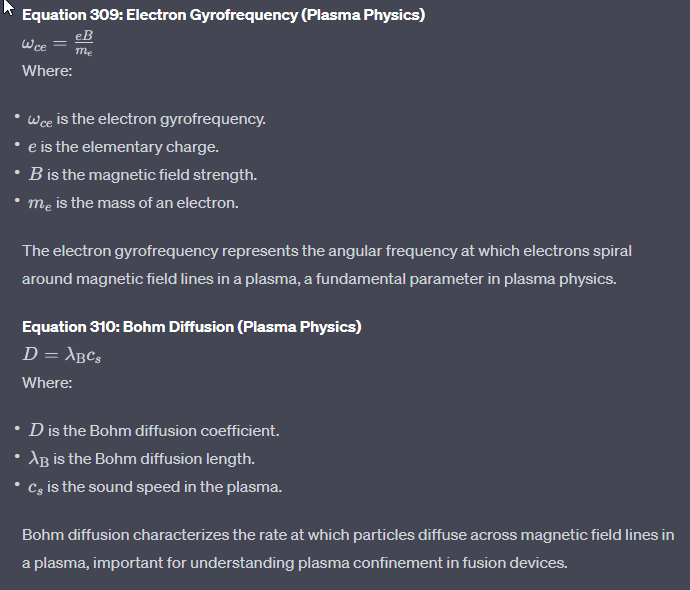Click the paragraph line starting 'The electron gyrofrequency represents'

pos(327,250)
